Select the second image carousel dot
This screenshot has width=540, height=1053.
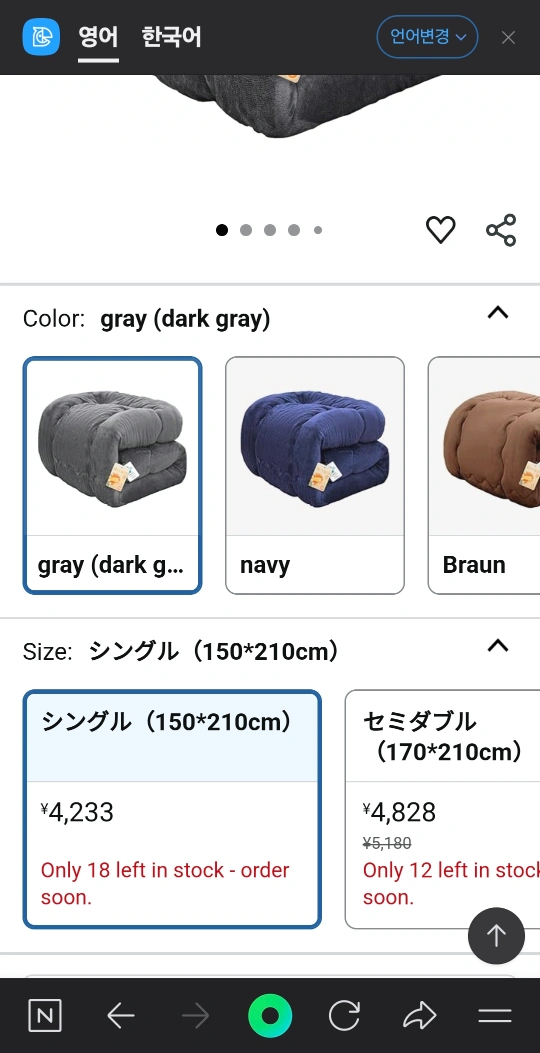[246, 230]
